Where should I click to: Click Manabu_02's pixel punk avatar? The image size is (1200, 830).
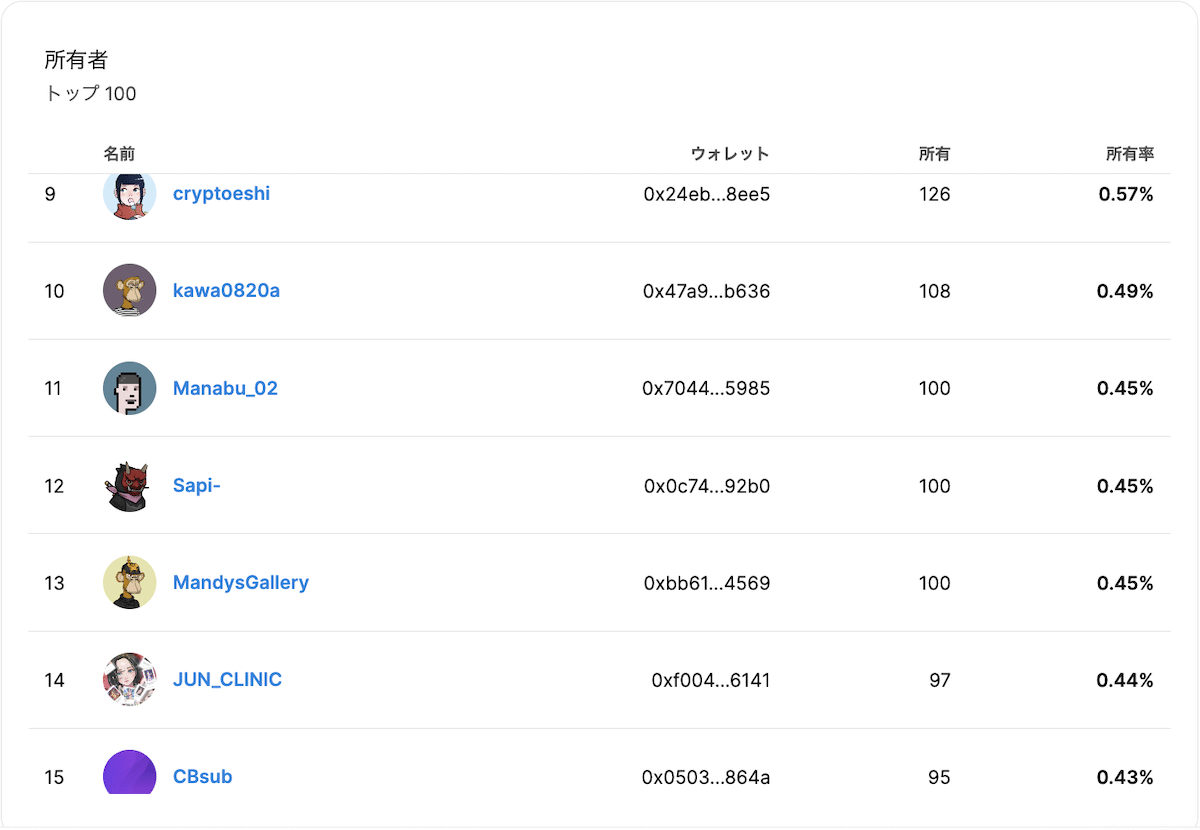click(130, 388)
